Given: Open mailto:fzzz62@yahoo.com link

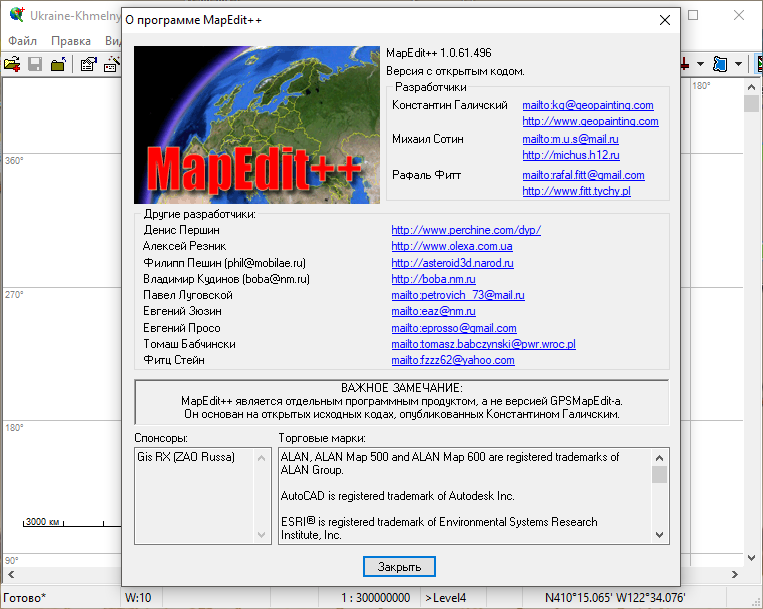Looking at the screenshot, I should [453, 360].
